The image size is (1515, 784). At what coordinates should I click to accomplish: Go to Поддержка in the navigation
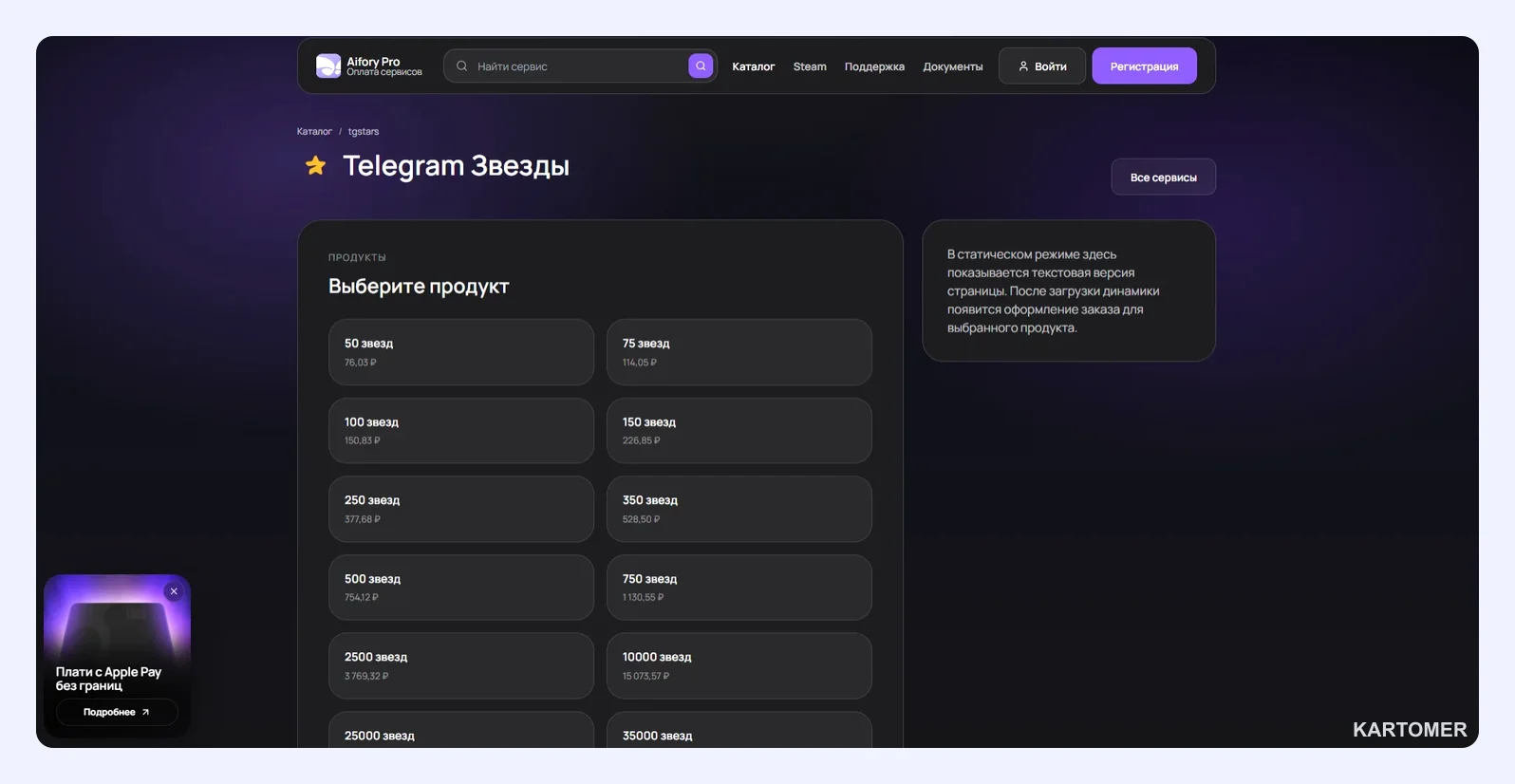(874, 66)
